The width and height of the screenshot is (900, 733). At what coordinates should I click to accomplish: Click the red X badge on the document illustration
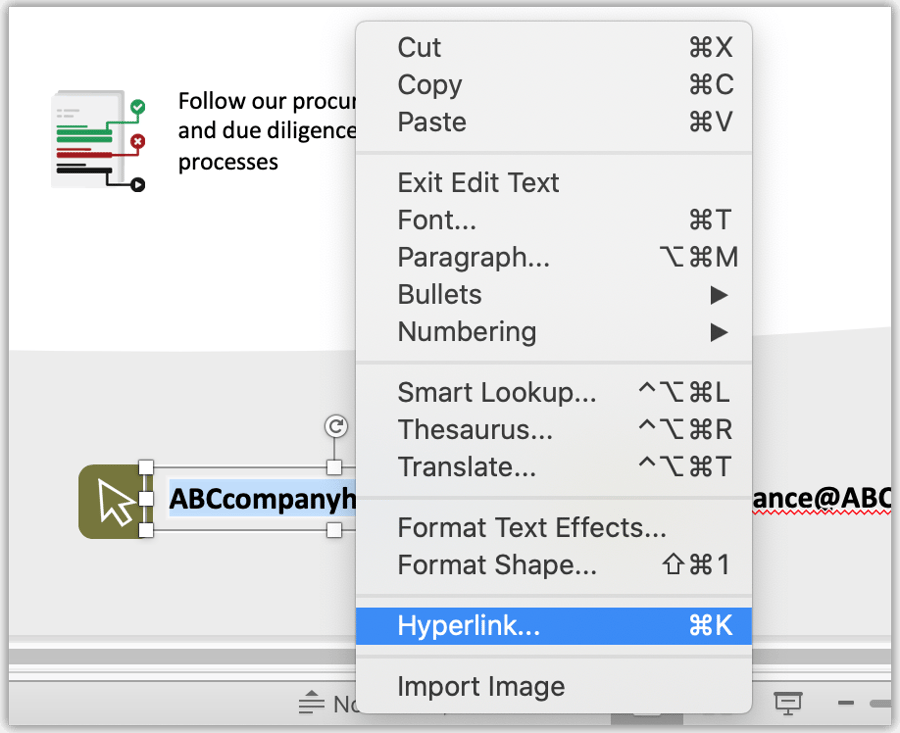(137, 141)
